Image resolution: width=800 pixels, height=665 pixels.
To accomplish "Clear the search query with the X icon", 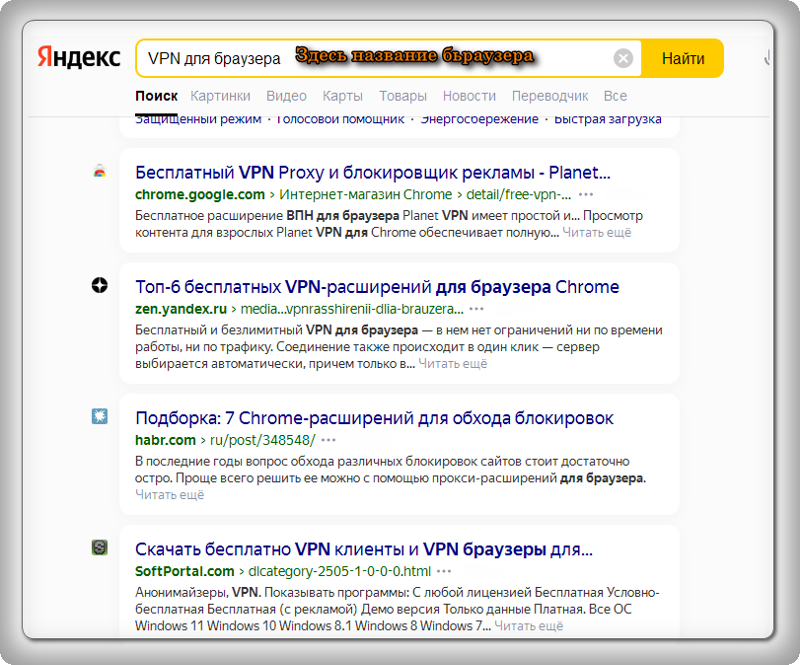I will click(623, 58).
